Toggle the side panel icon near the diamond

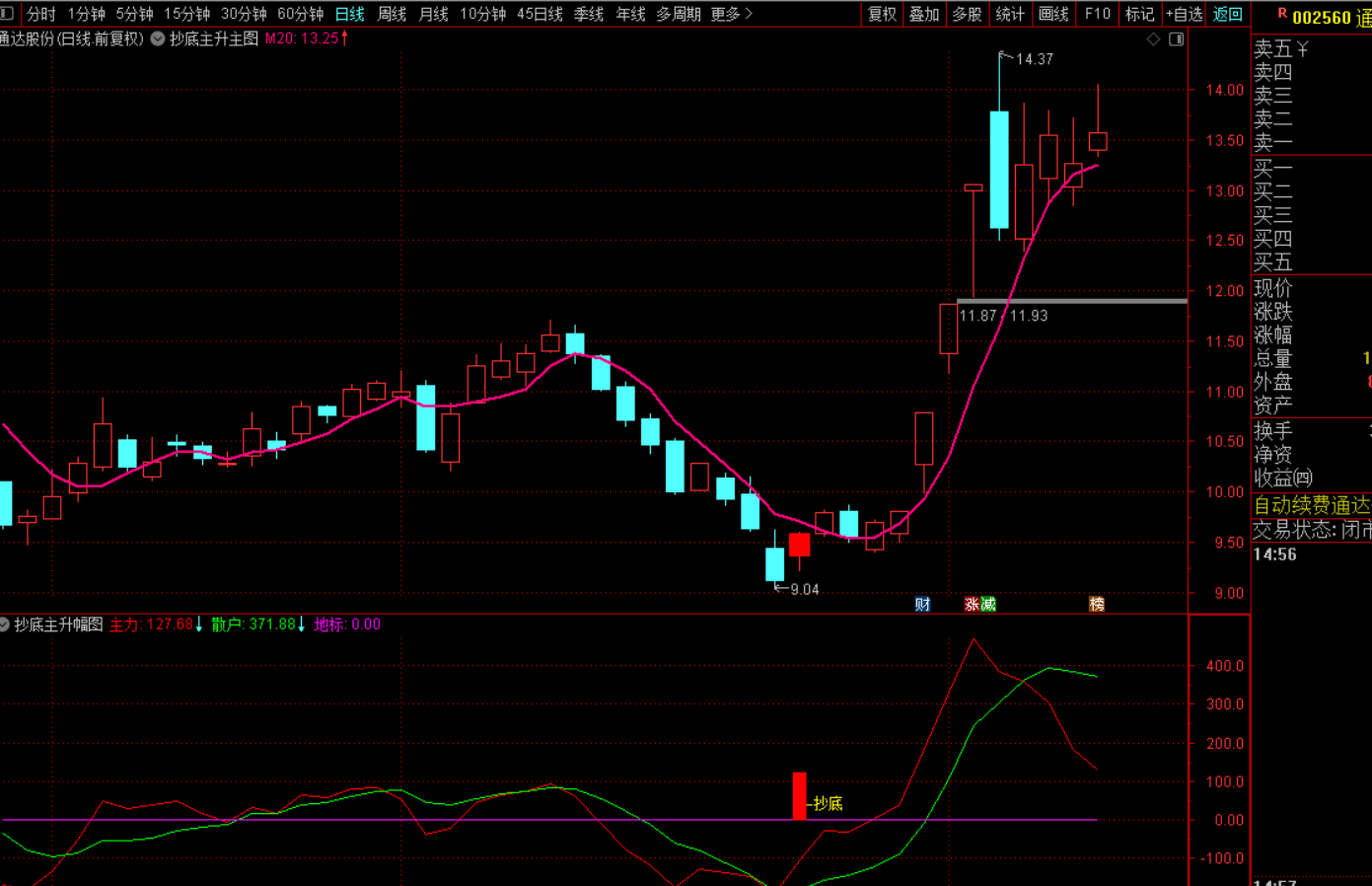(1176, 39)
